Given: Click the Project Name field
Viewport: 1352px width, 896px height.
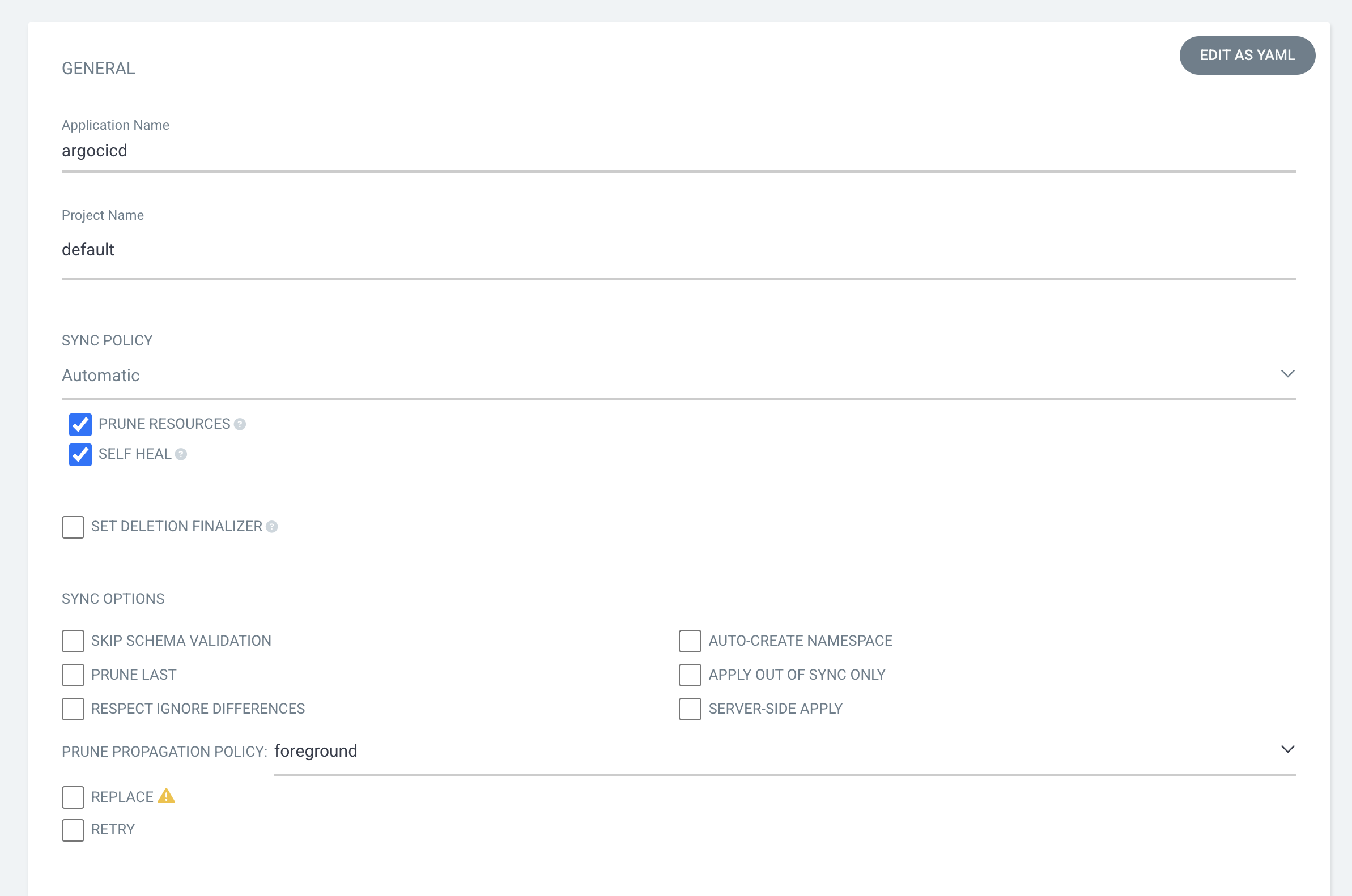Looking at the screenshot, I should 678,250.
